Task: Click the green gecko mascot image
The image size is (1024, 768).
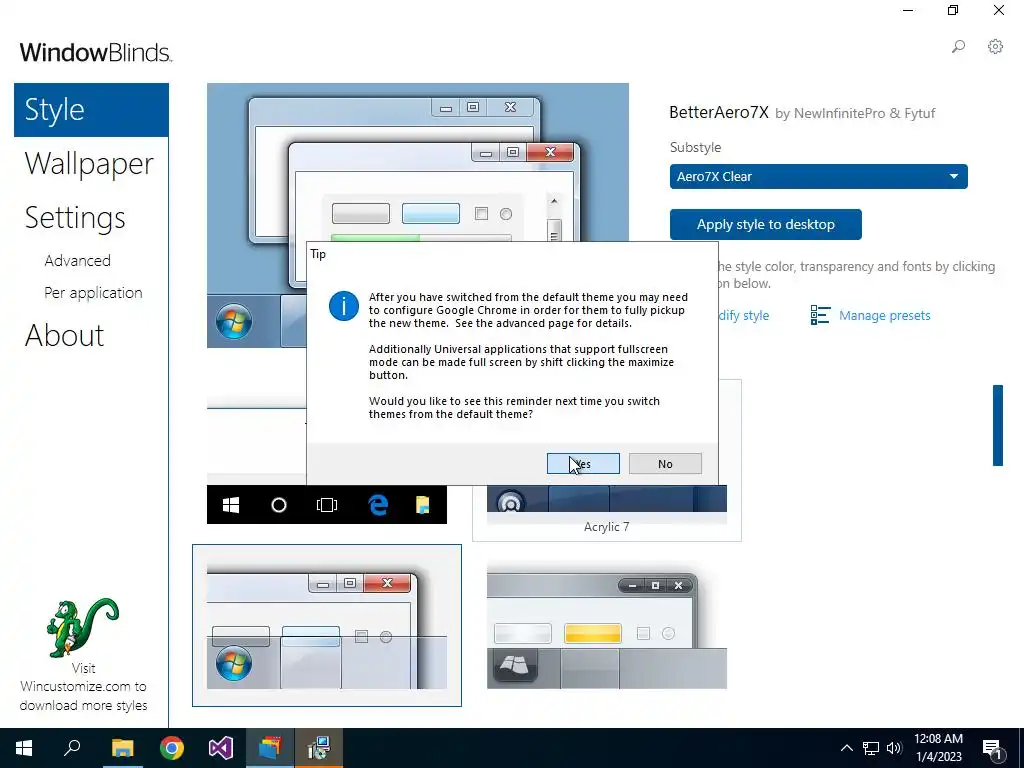Action: [83, 627]
